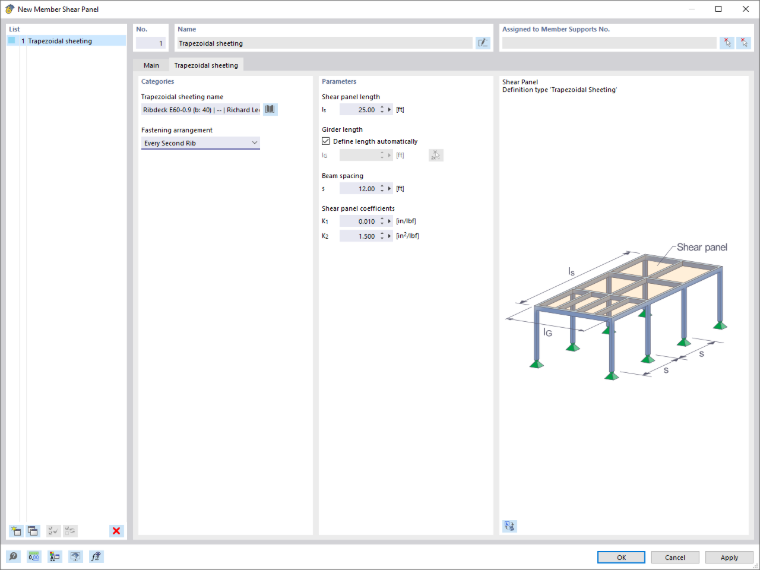Image resolution: width=760 pixels, height=570 pixels.
Task: Click the fourth icon in bottom toolbar
Action: 76,556
